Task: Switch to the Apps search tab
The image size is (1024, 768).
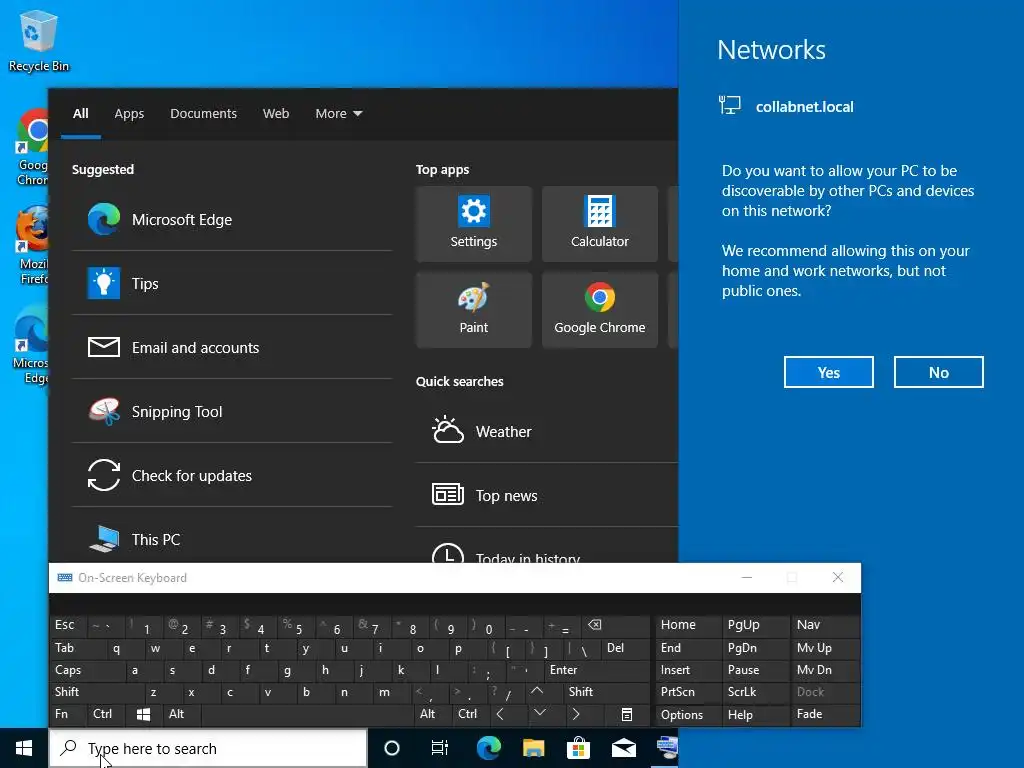Action: pyautogui.click(x=129, y=114)
